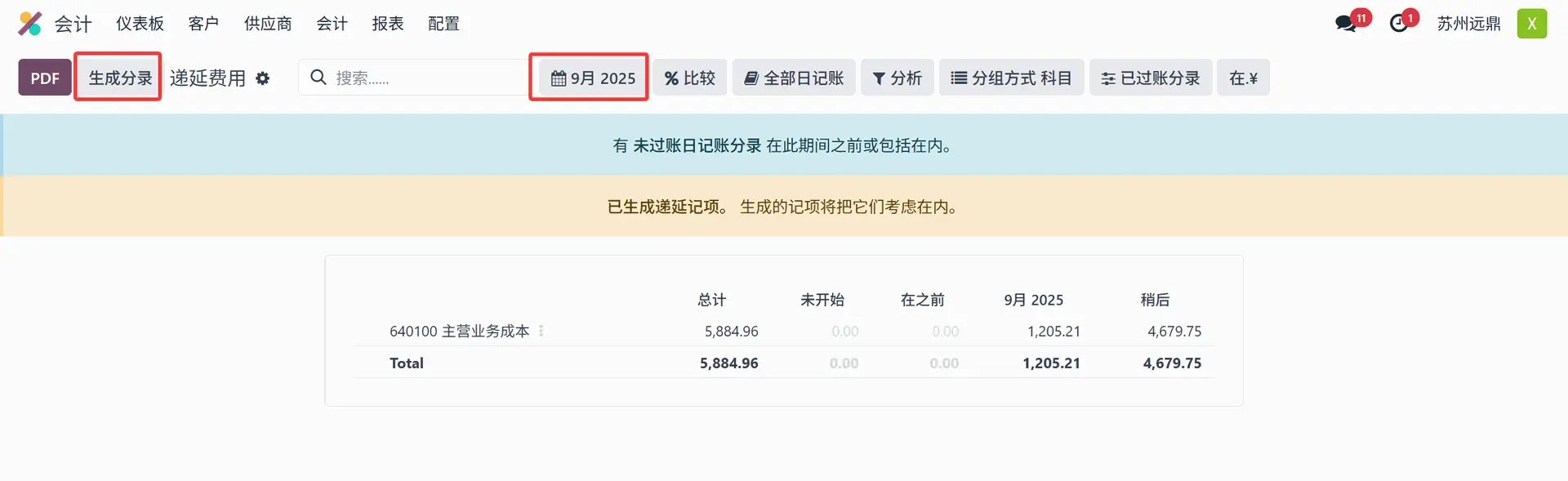Expand the 全部日记账 journal filter
The width and height of the screenshot is (1568, 481).
pyautogui.click(x=793, y=78)
